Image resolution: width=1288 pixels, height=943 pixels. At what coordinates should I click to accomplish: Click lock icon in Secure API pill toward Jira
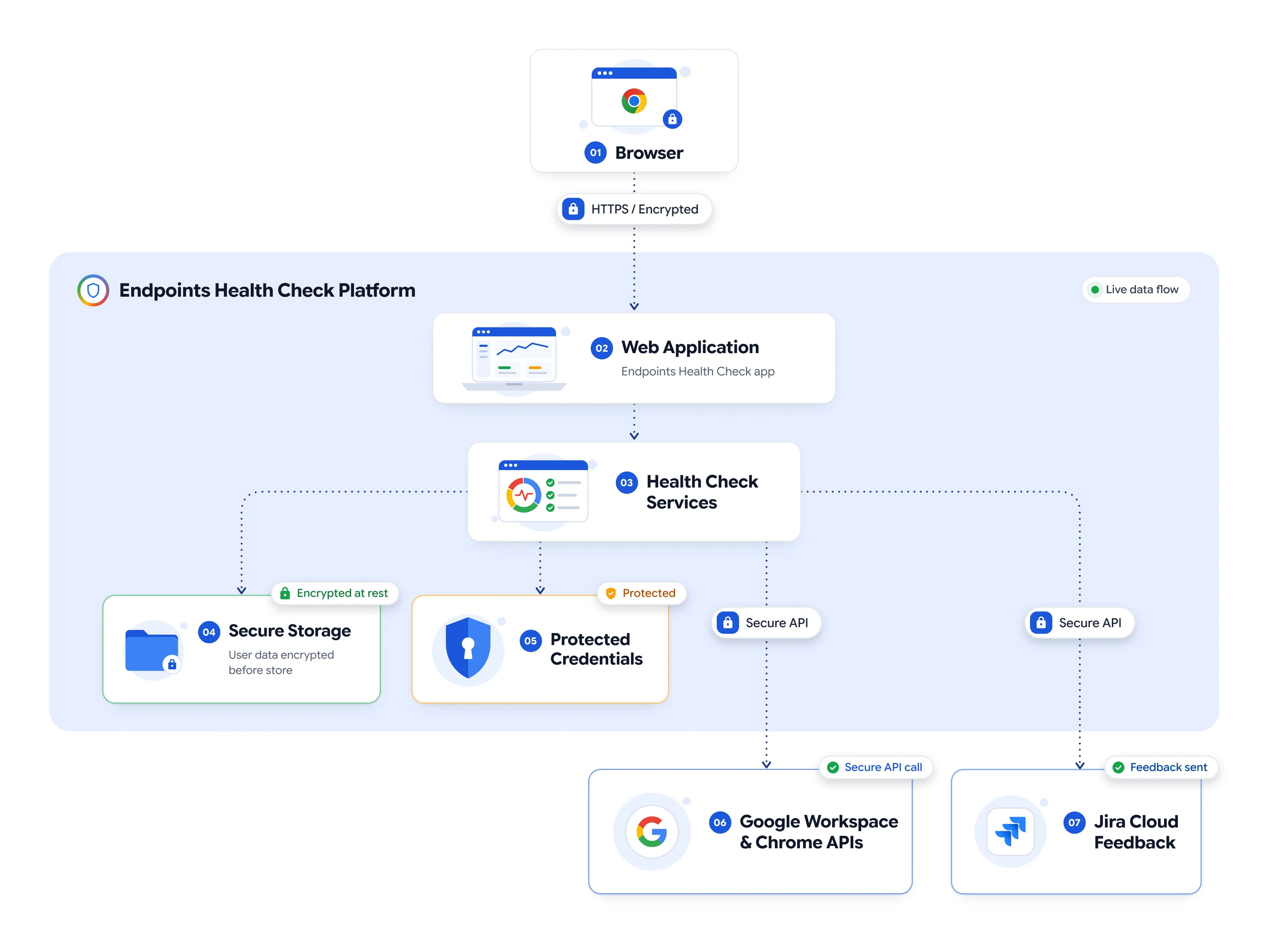pos(1041,623)
